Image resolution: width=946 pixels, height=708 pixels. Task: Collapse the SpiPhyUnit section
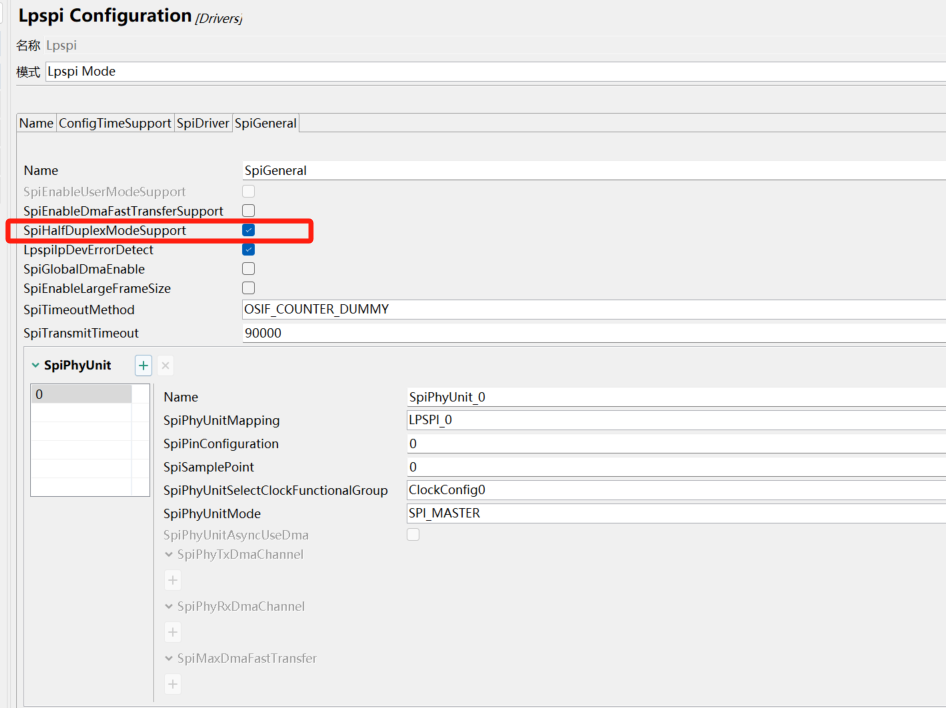[x=36, y=366]
